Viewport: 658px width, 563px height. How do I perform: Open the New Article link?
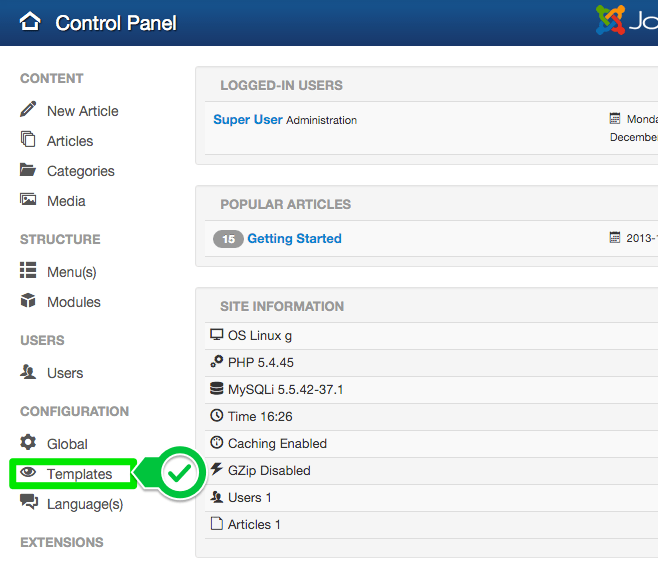pyautogui.click(x=82, y=111)
